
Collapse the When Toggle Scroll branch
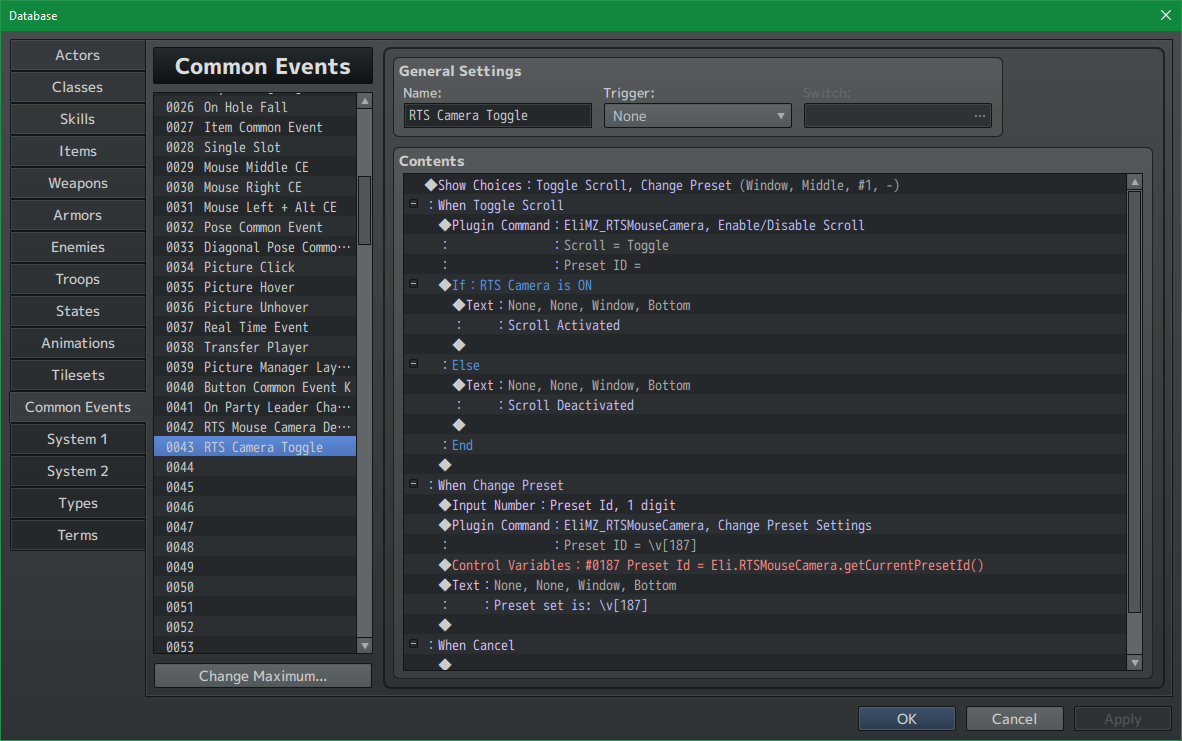[413, 205]
